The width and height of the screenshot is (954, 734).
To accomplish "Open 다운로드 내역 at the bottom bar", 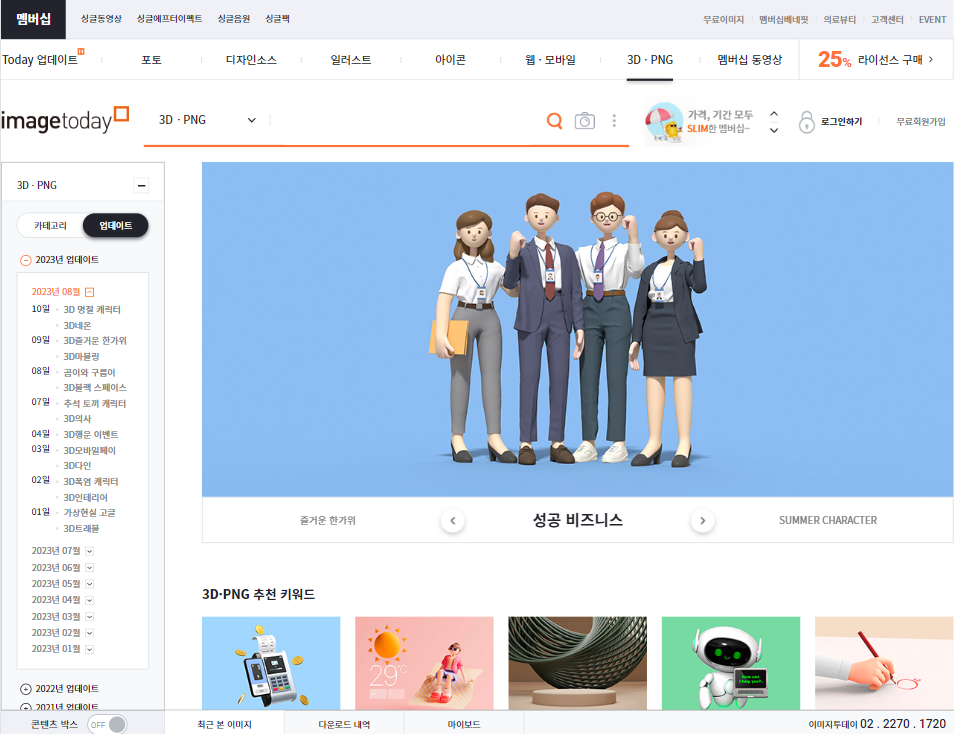I will tap(344, 723).
